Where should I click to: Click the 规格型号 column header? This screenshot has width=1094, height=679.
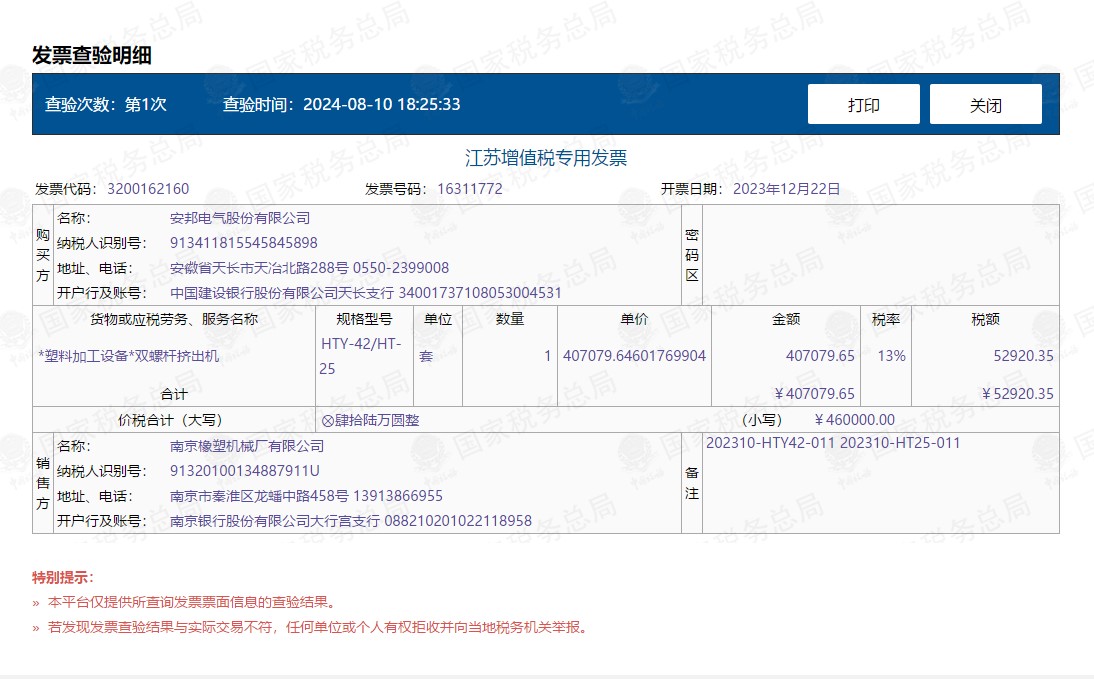[x=364, y=319]
